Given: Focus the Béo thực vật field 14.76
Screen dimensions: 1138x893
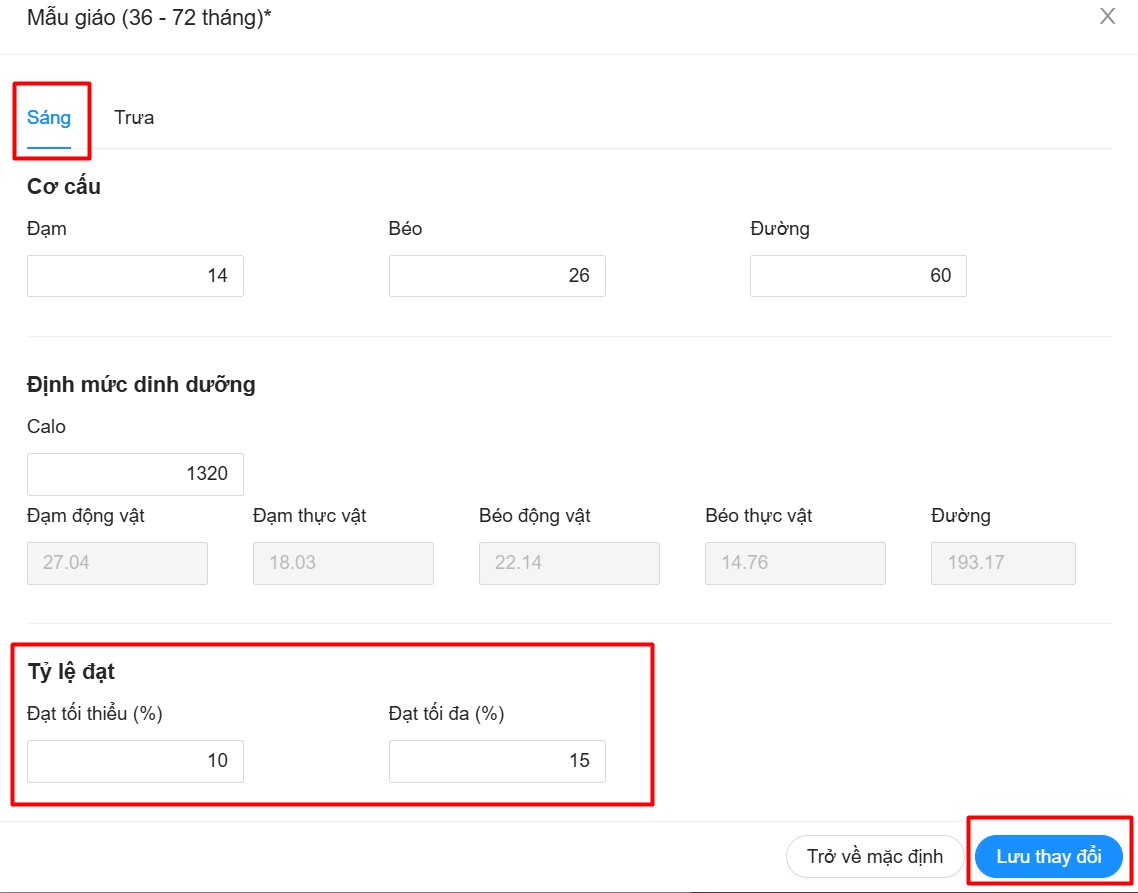Looking at the screenshot, I should click(795, 563).
